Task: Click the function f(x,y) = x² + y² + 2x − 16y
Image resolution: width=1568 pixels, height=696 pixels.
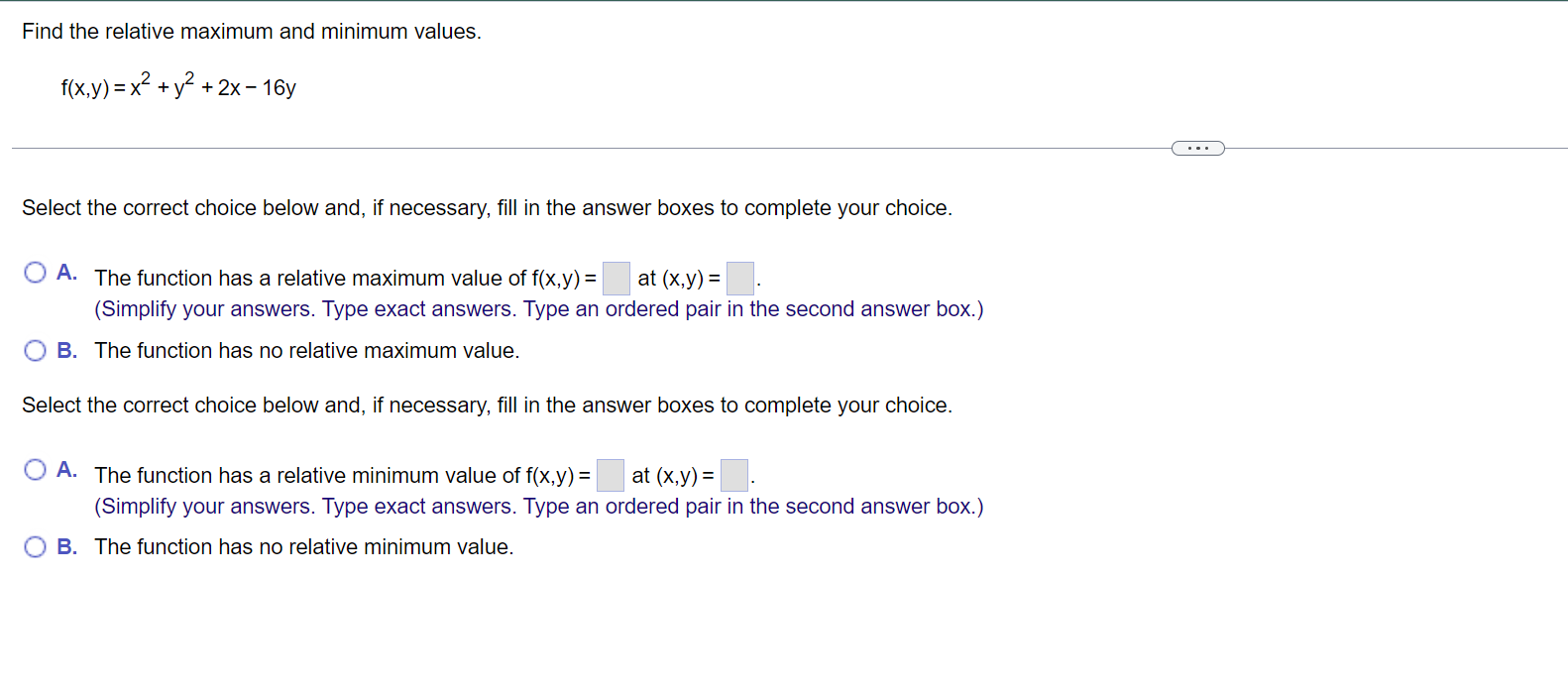Action: point(176,86)
